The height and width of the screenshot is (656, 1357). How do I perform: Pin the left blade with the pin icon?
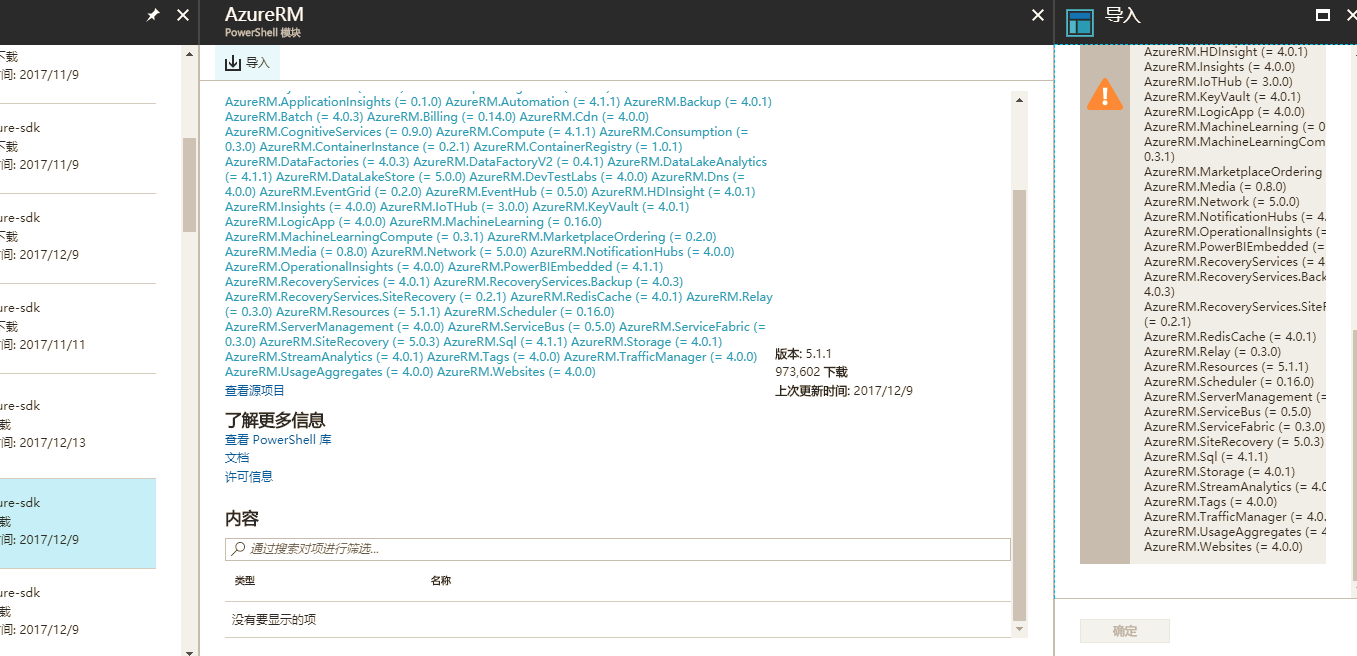(x=153, y=15)
